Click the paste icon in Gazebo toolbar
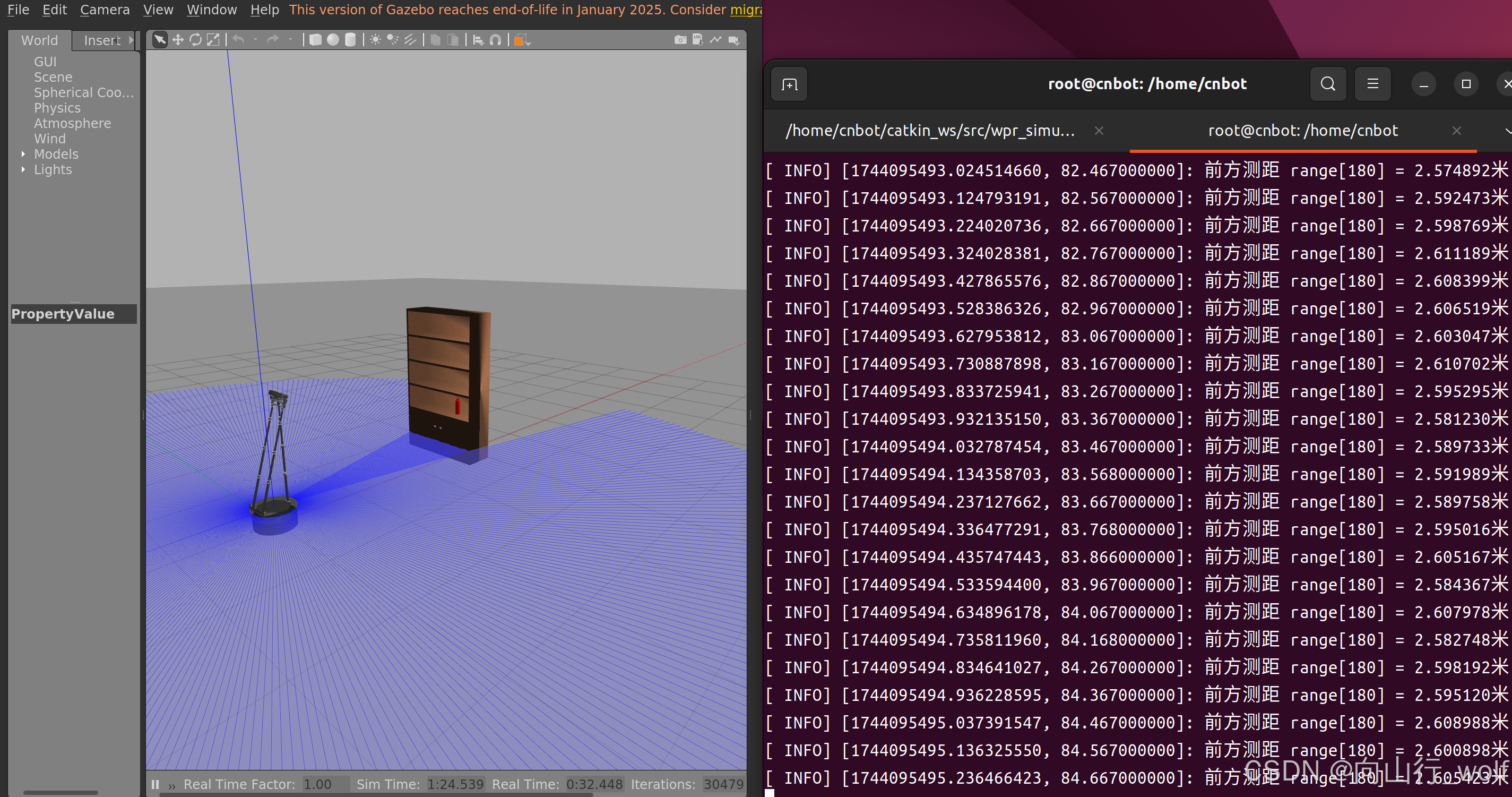The width and height of the screenshot is (1512, 797). [453, 40]
